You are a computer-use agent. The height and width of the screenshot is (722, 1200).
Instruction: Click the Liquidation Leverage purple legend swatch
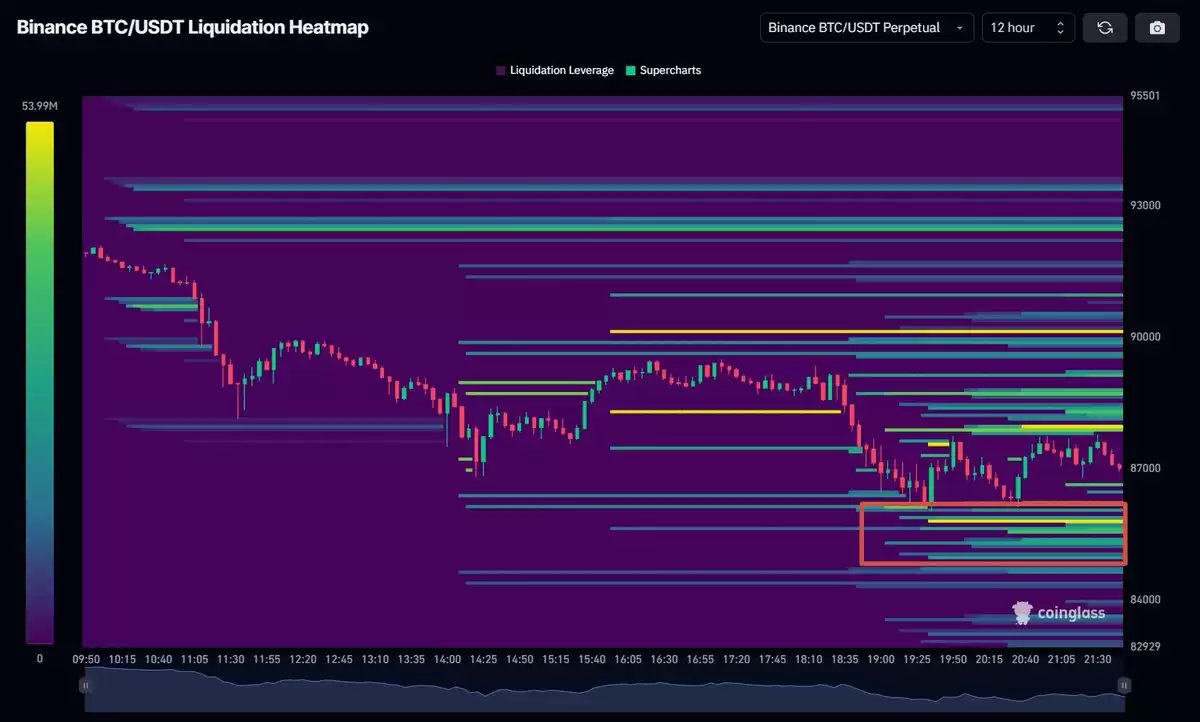pos(501,71)
